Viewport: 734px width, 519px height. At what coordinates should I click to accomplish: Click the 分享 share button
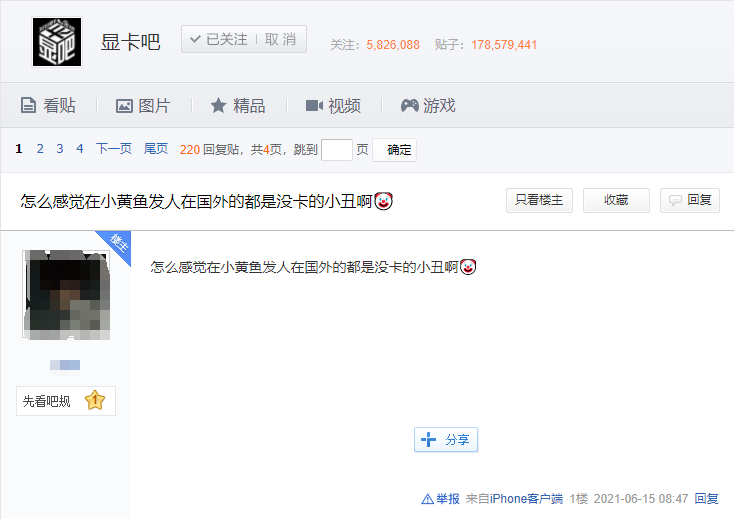click(446, 439)
